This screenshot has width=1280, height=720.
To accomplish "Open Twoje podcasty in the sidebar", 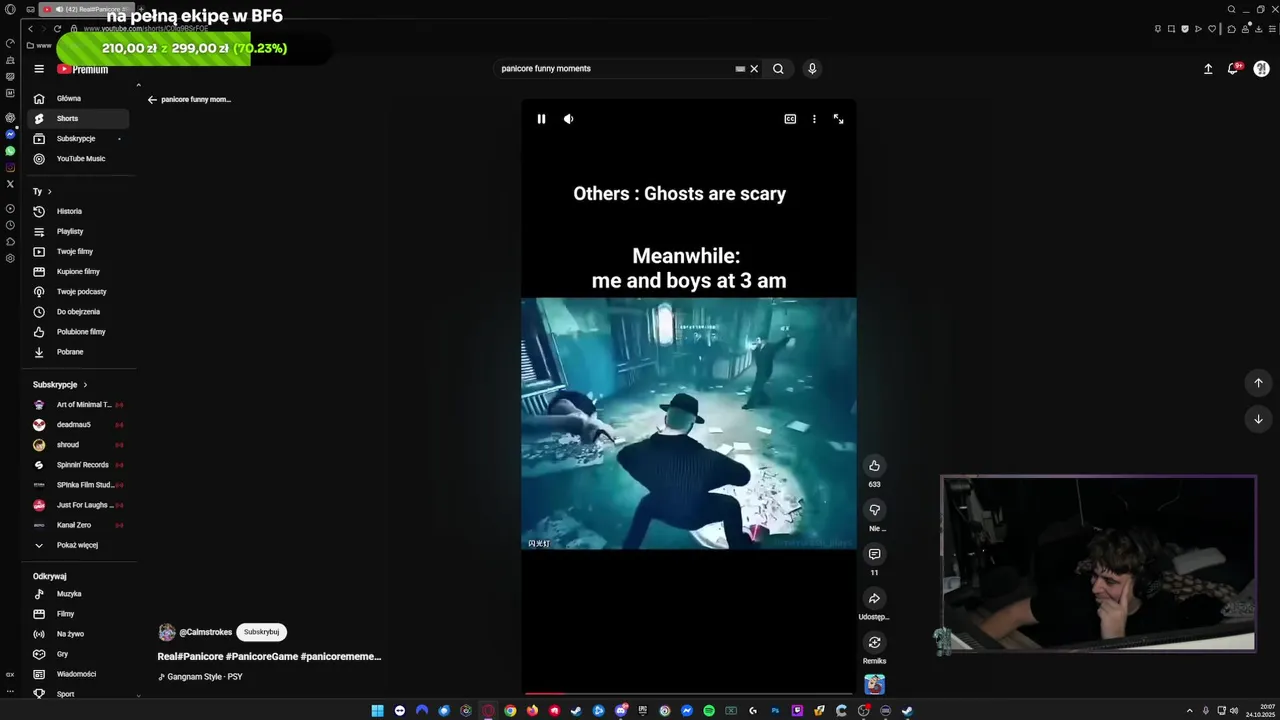I will [78, 291].
